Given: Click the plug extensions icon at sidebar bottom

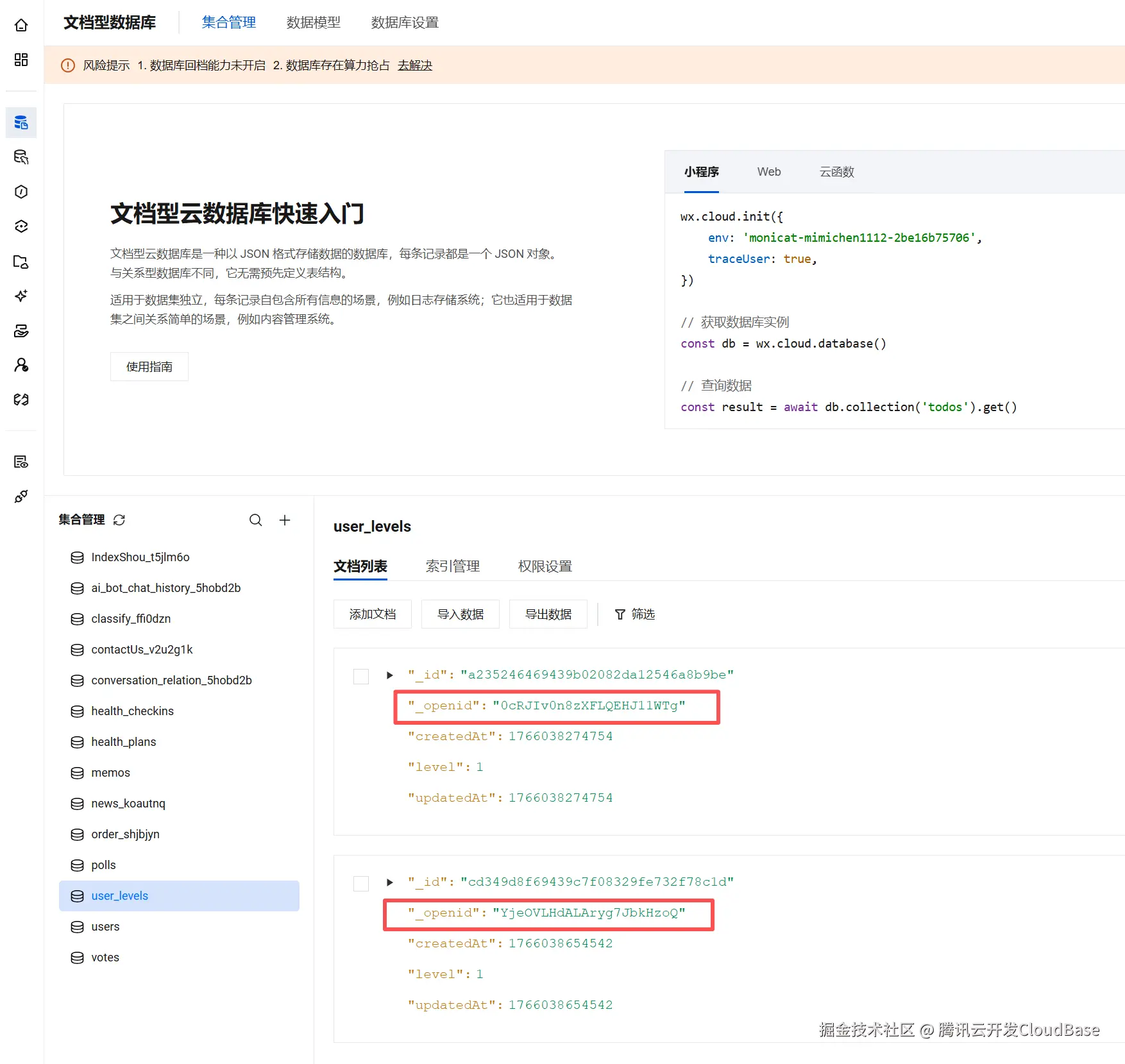Looking at the screenshot, I should pos(21,496).
